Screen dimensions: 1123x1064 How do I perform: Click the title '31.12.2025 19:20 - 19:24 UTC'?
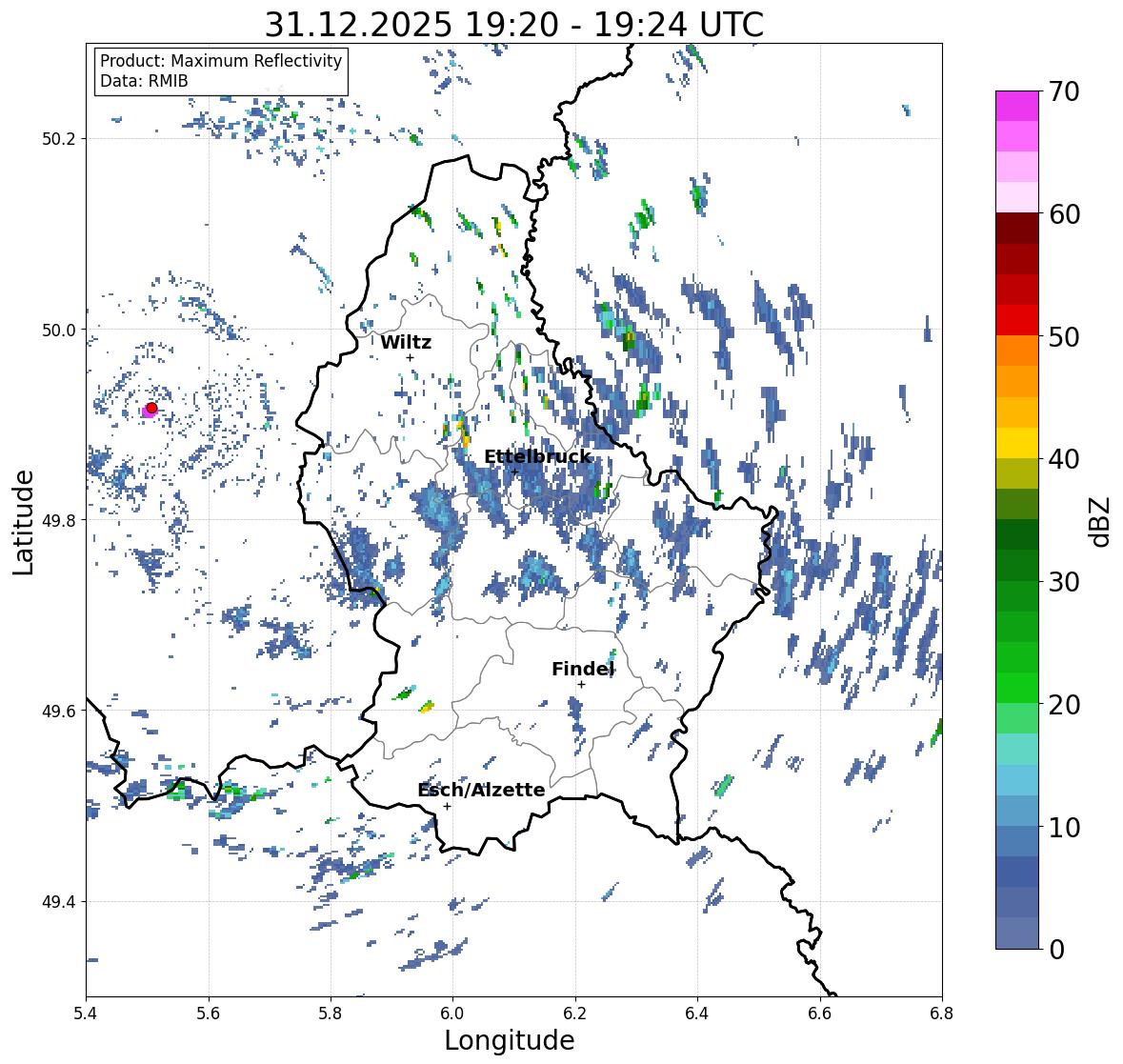[514, 25]
